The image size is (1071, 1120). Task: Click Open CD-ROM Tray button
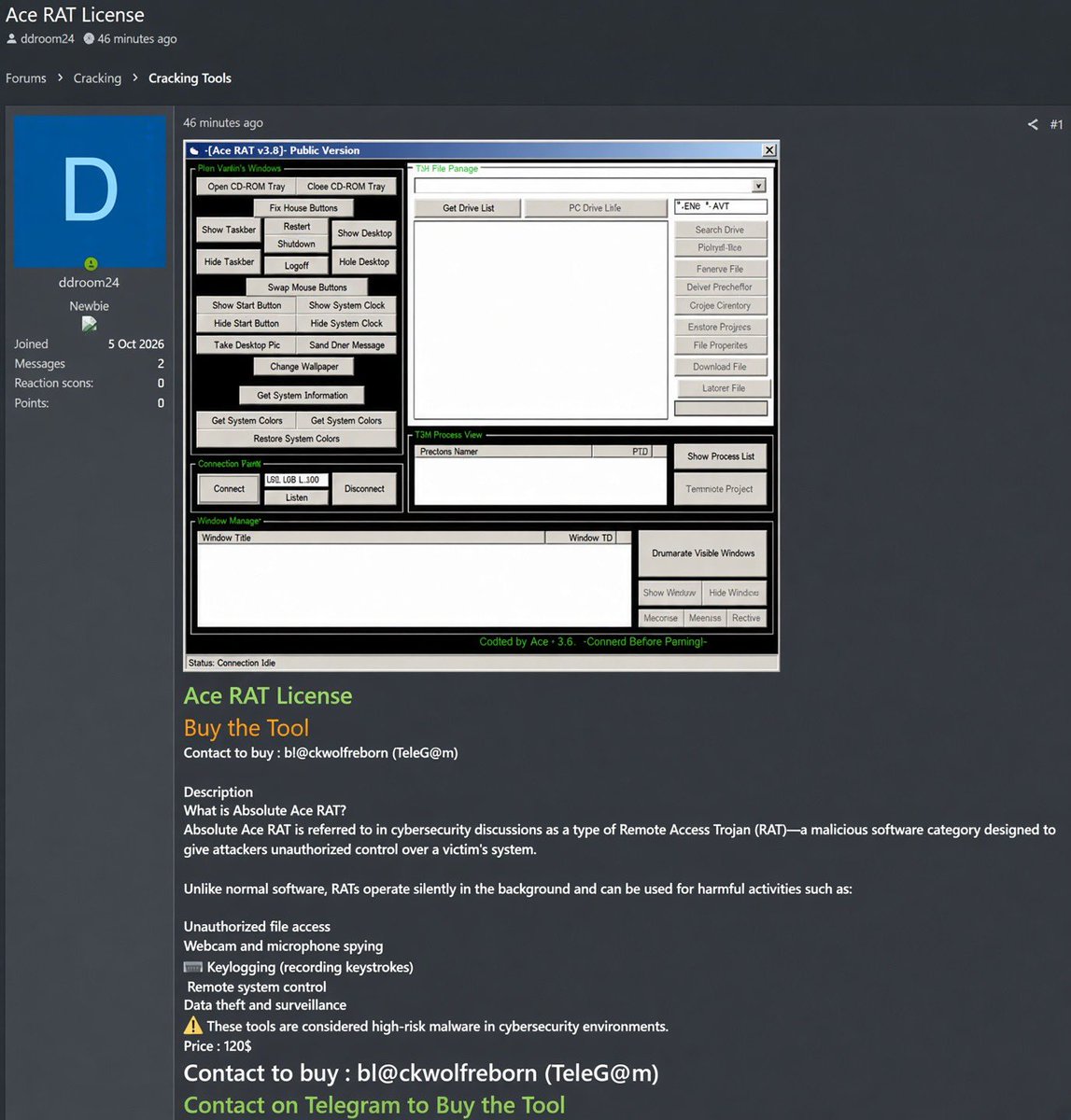click(247, 187)
